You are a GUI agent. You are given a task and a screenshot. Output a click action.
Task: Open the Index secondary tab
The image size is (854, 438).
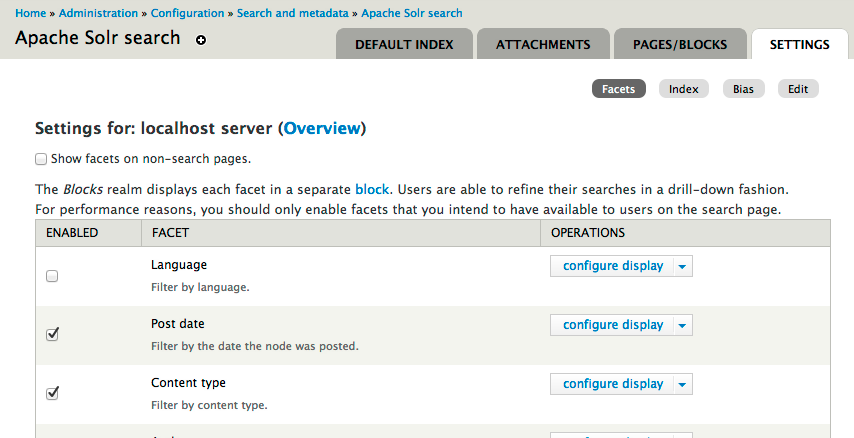pyautogui.click(x=684, y=89)
